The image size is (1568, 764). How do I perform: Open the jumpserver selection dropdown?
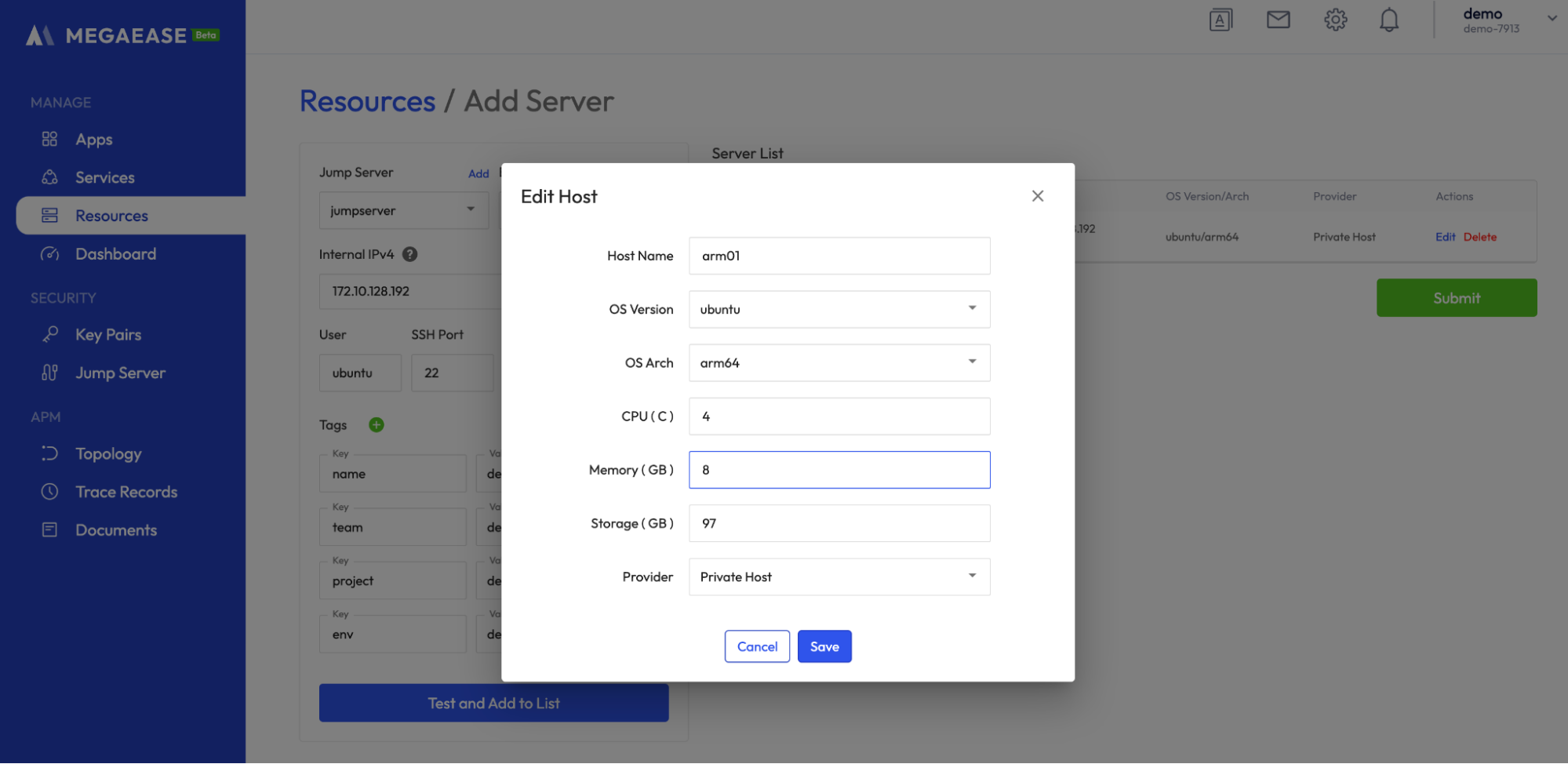point(403,210)
